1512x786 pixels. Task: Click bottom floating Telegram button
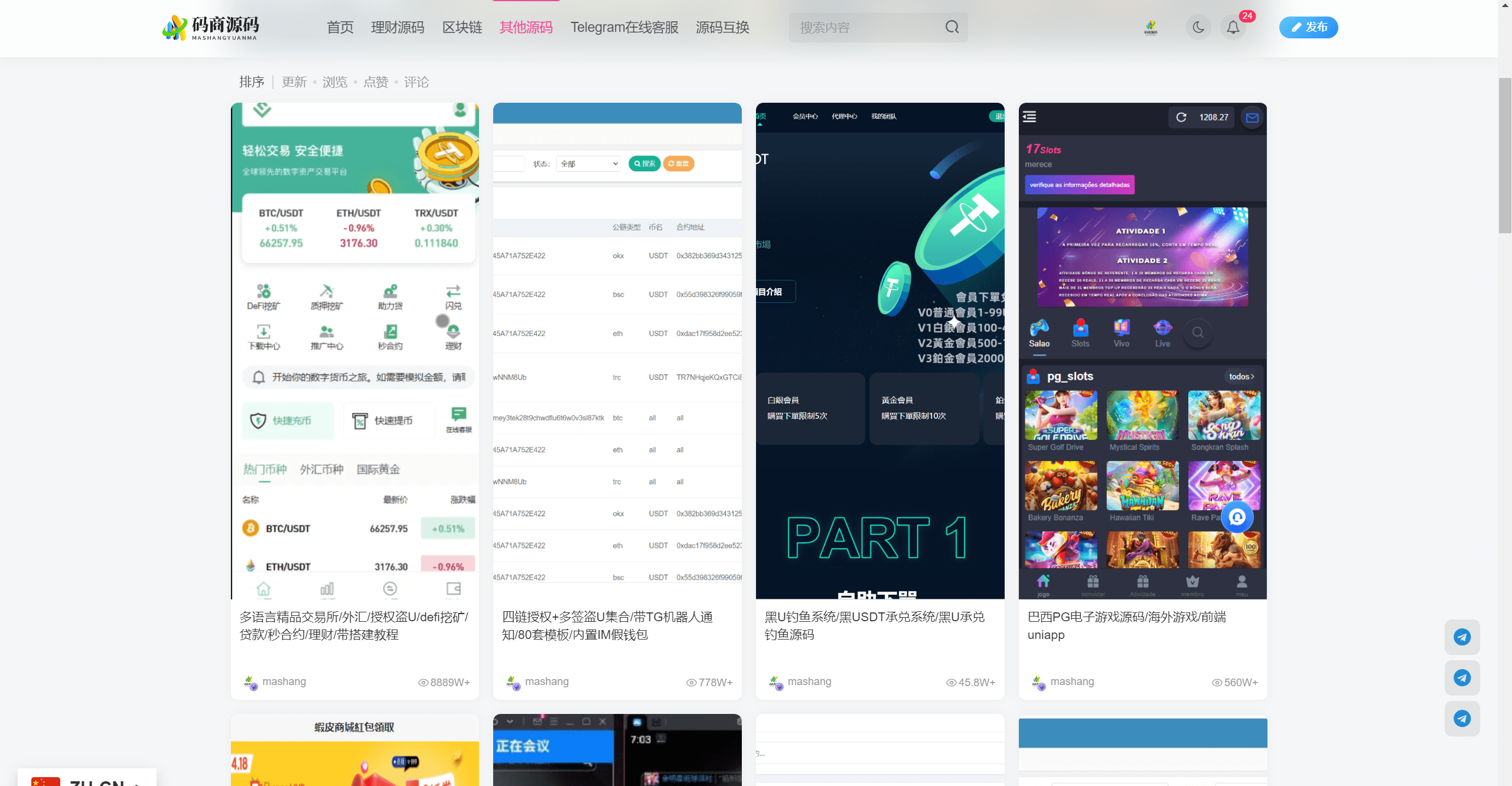1462,718
